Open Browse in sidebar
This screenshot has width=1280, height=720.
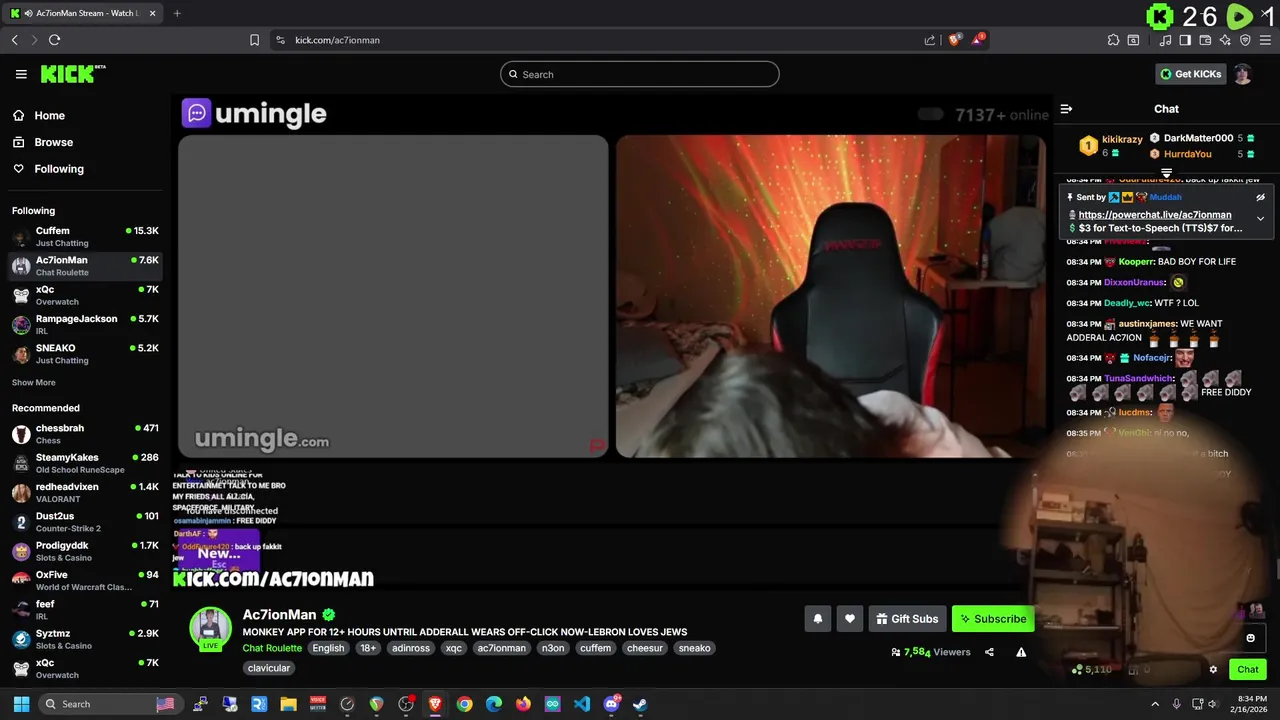[x=53, y=142]
